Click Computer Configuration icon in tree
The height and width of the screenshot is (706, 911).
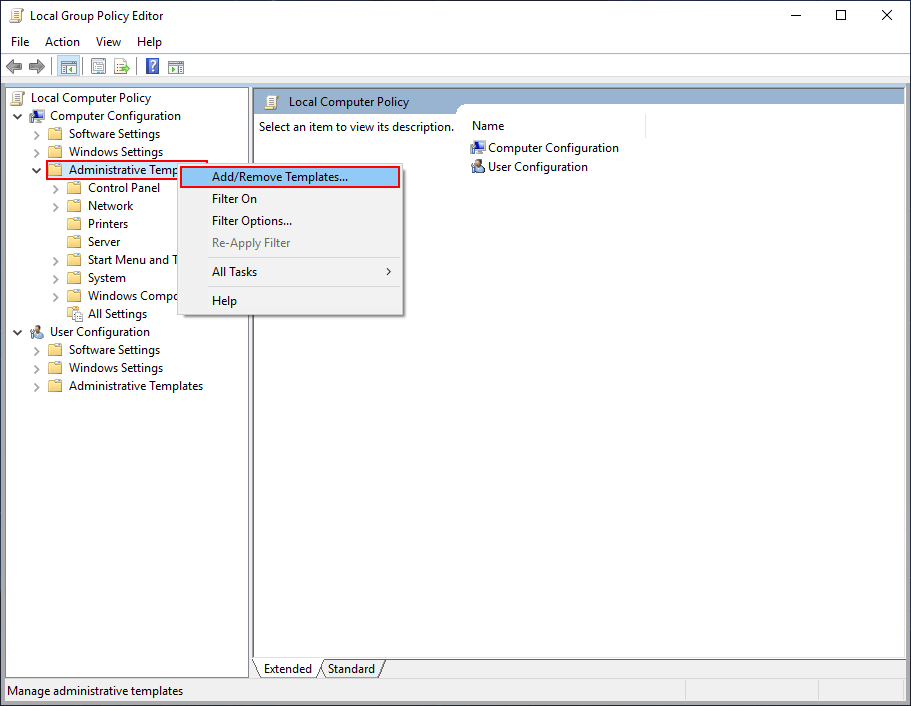(37, 116)
